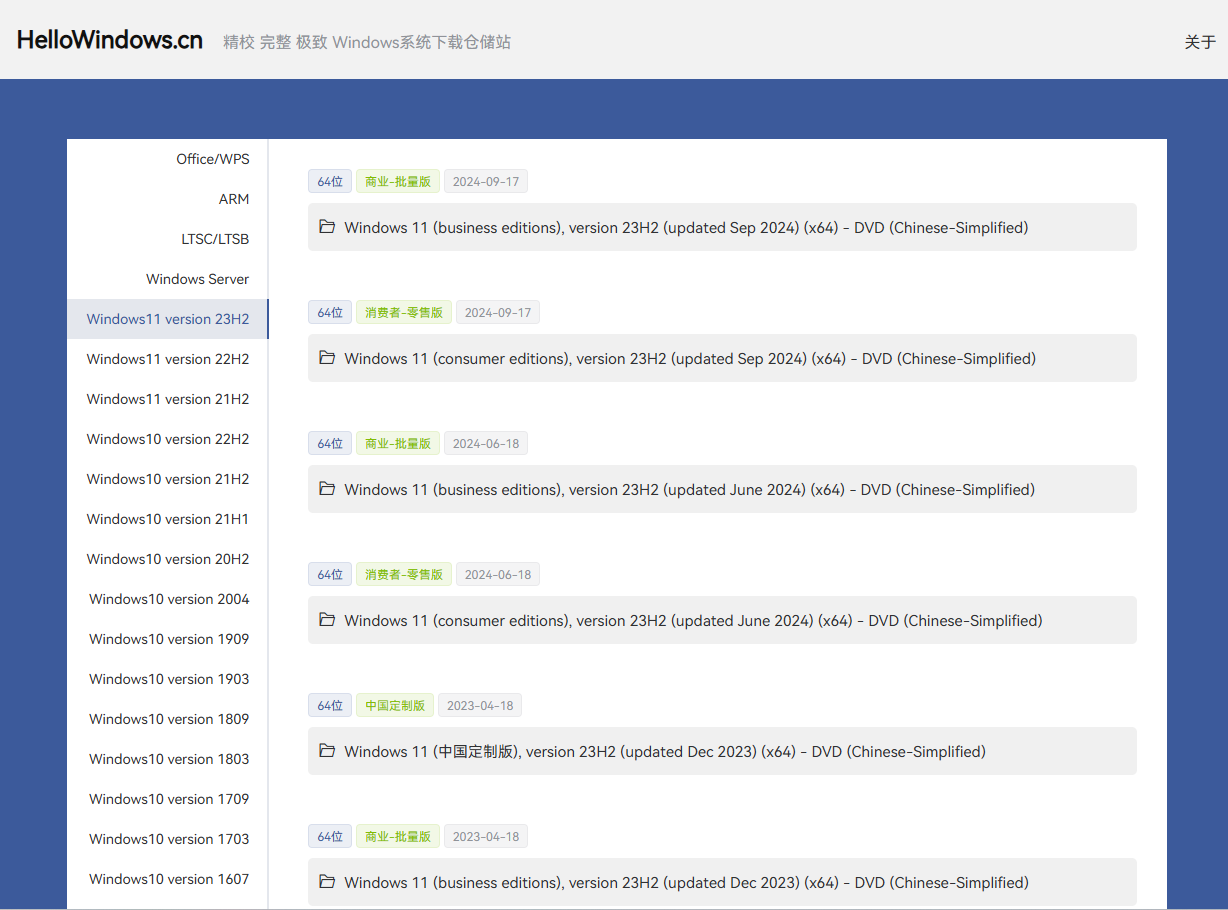Select ARM category in sidebar
This screenshot has width=1228, height=910.
pyautogui.click(x=234, y=199)
